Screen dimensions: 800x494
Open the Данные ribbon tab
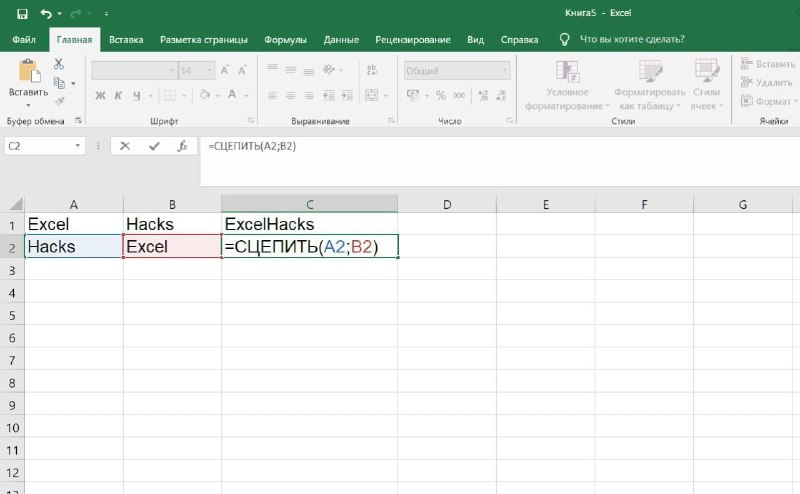click(341, 40)
